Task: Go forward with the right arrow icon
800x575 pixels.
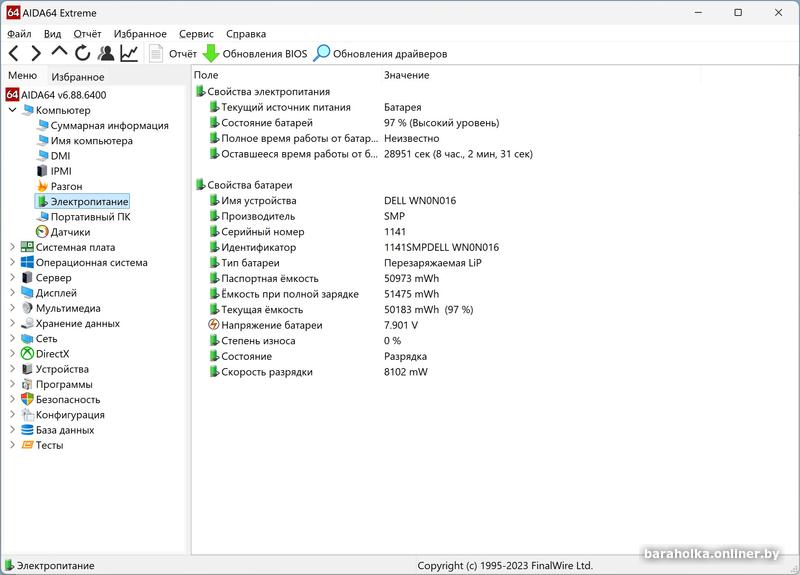Action: tap(36, 53)
